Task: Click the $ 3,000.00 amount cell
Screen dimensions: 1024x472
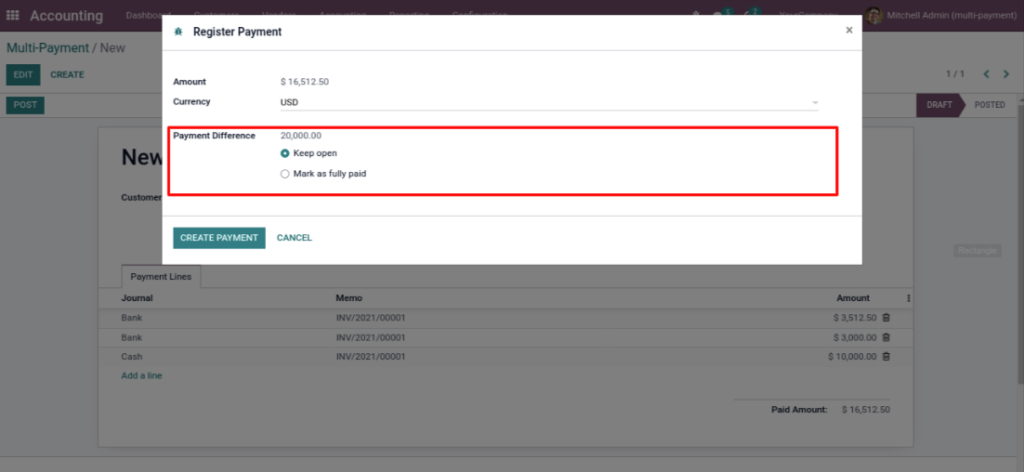Action: point(855,338)
